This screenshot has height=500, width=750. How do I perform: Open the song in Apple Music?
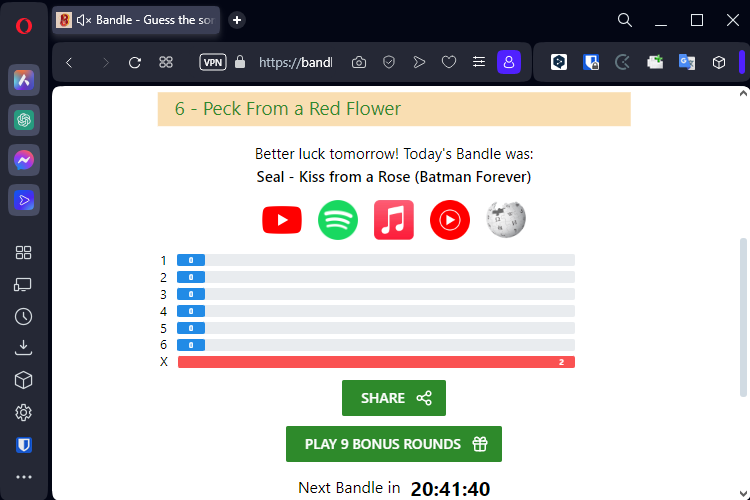pos(394,220)
